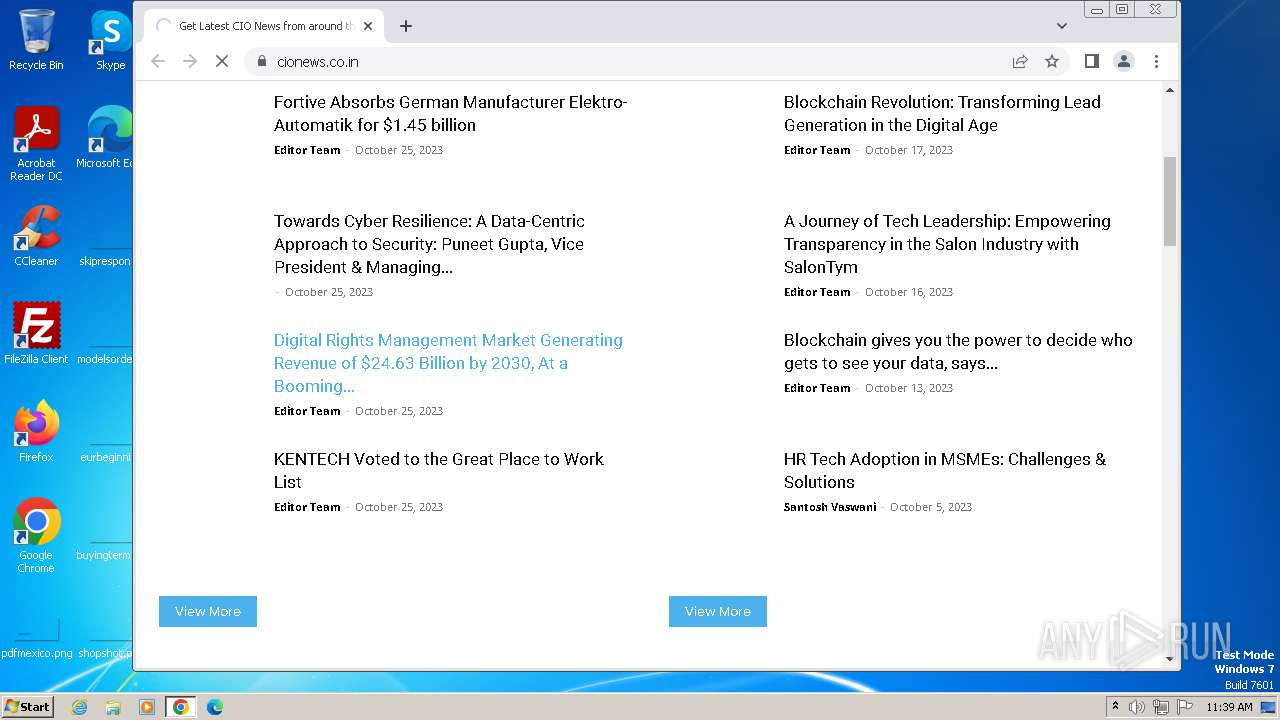Open FileZilla Client desktop shortcut
This screenshot has width=1280, height=720.
click(36, 334)
